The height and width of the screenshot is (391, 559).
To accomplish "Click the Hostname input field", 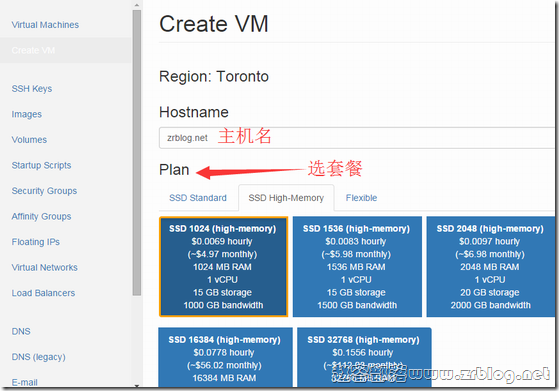I will tap(357, 138).
